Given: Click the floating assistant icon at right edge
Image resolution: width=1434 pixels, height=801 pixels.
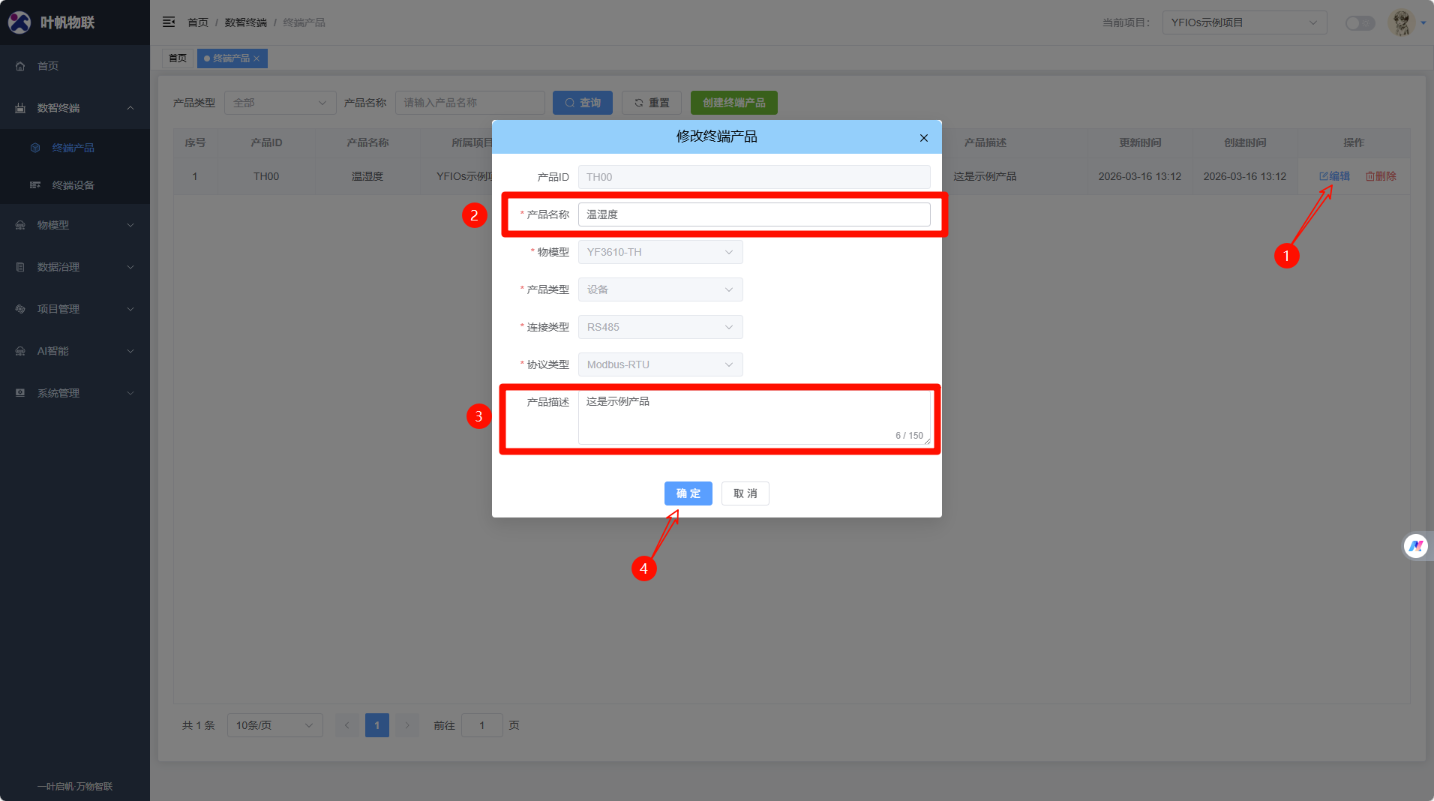Looking at the screenshot, I should pos(1416,546).
